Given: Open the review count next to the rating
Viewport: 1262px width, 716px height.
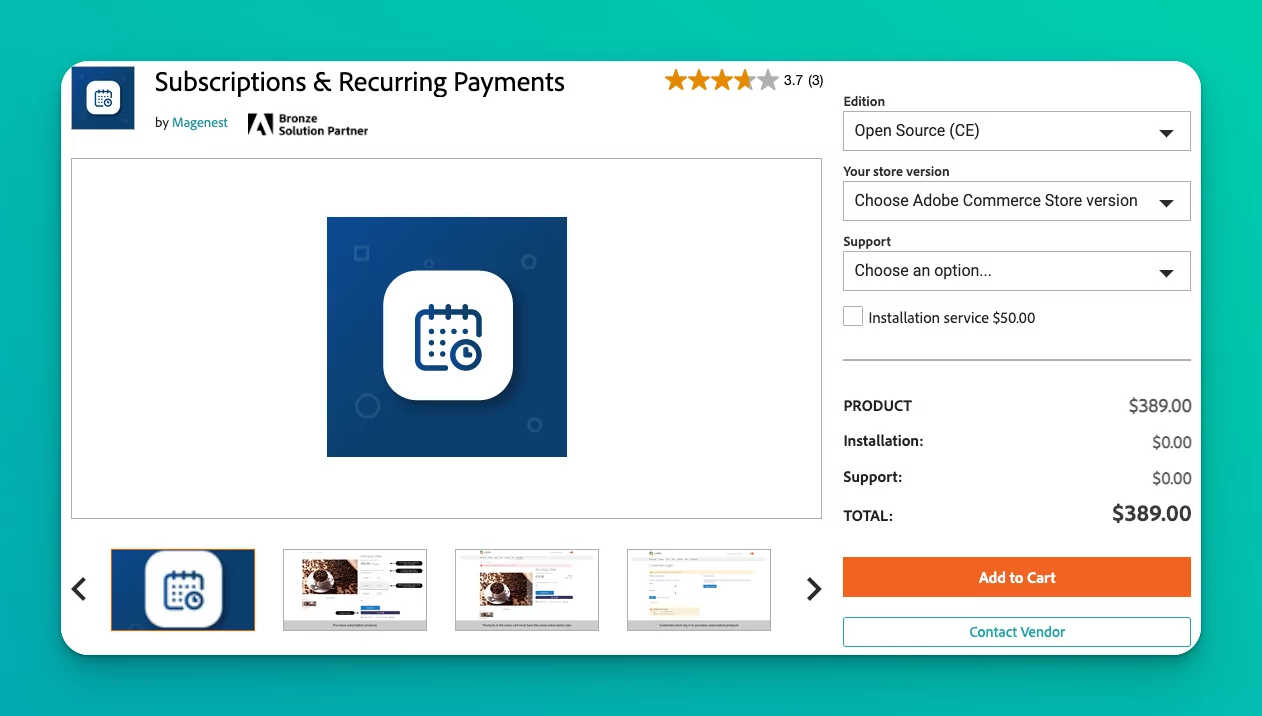Looking at the screenshot, I should pyautogui.click(x=815, y=81).
